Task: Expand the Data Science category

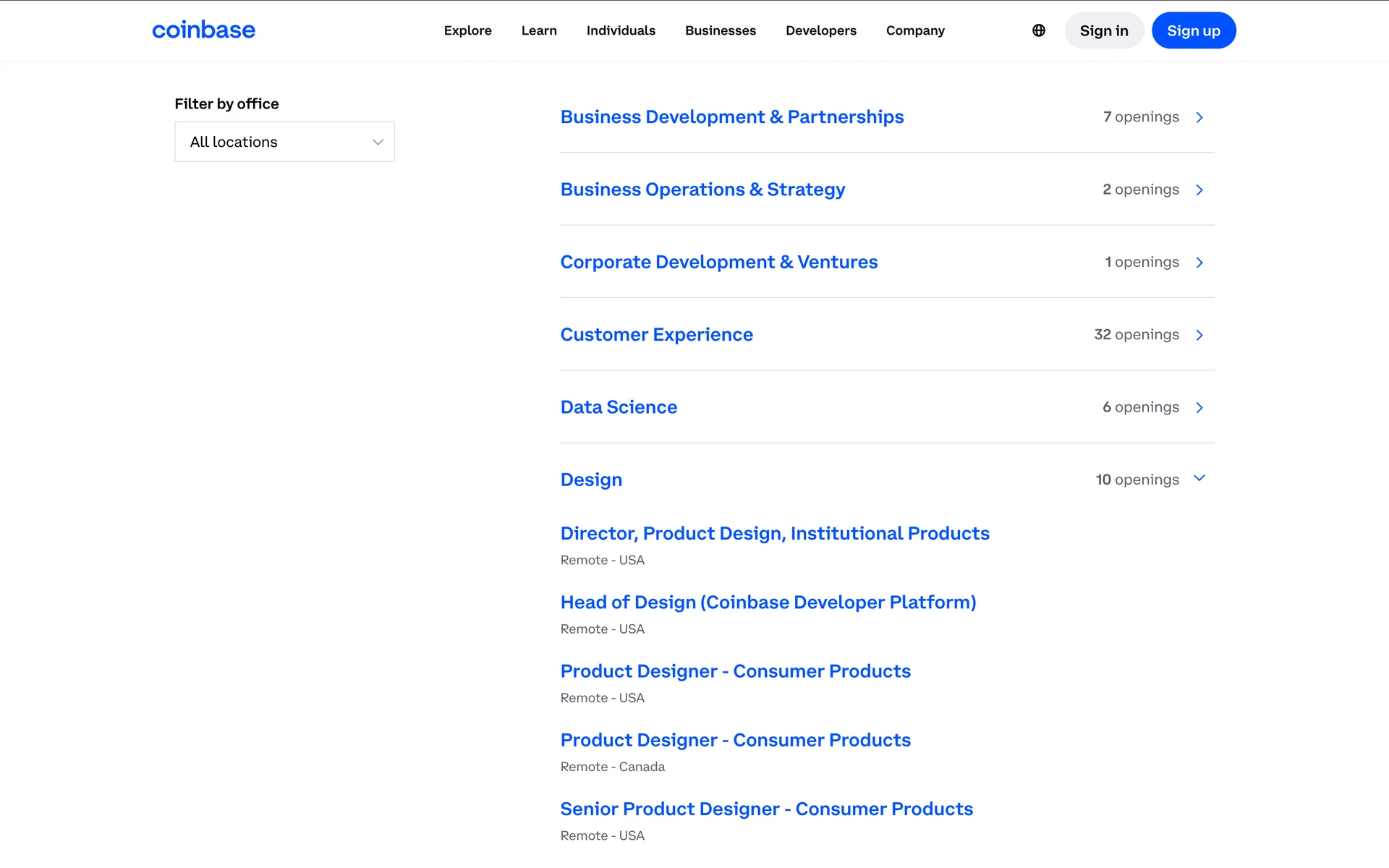Action: click(619, 407)
